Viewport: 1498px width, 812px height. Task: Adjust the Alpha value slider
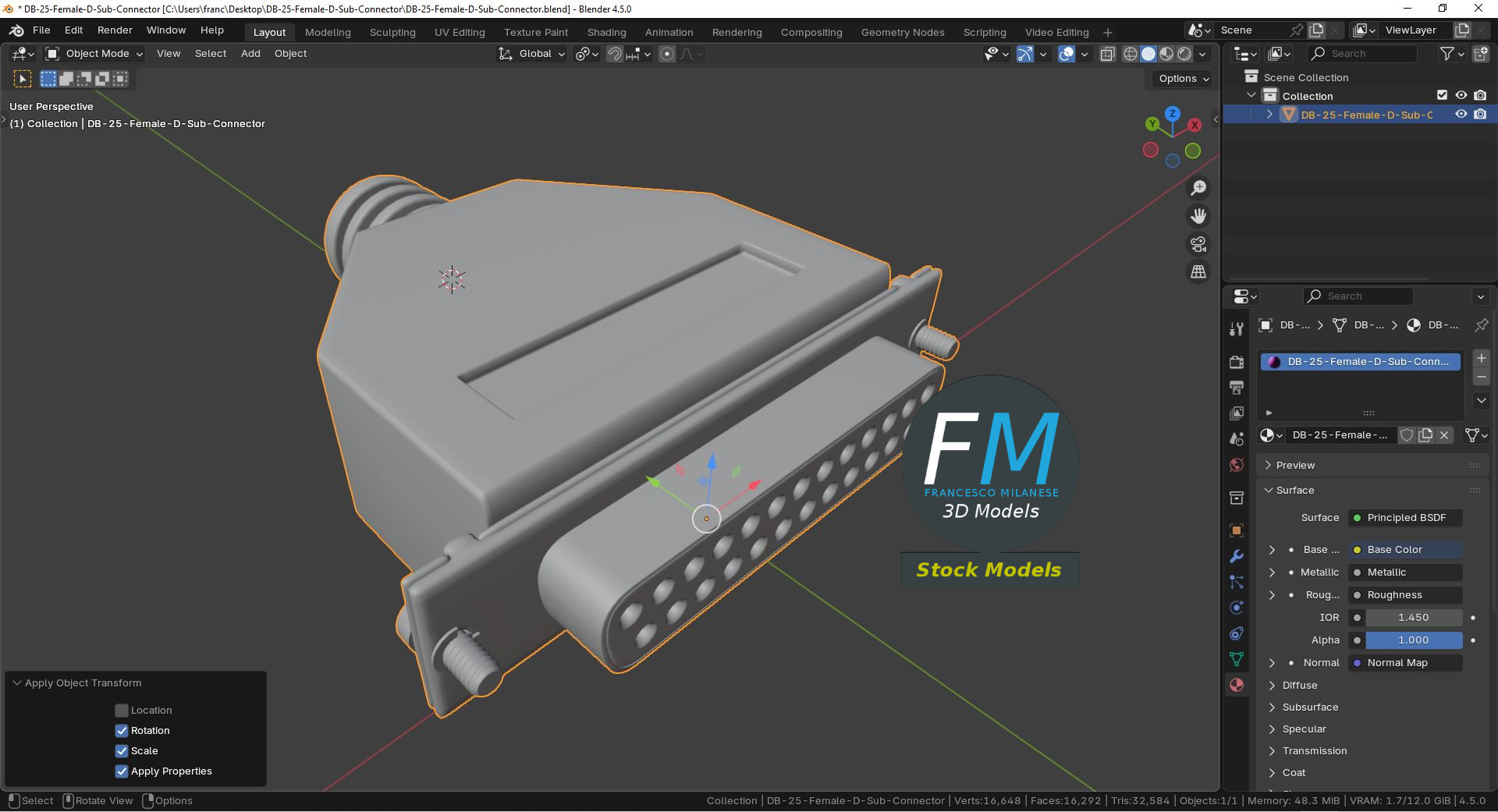click(1414, 640)
